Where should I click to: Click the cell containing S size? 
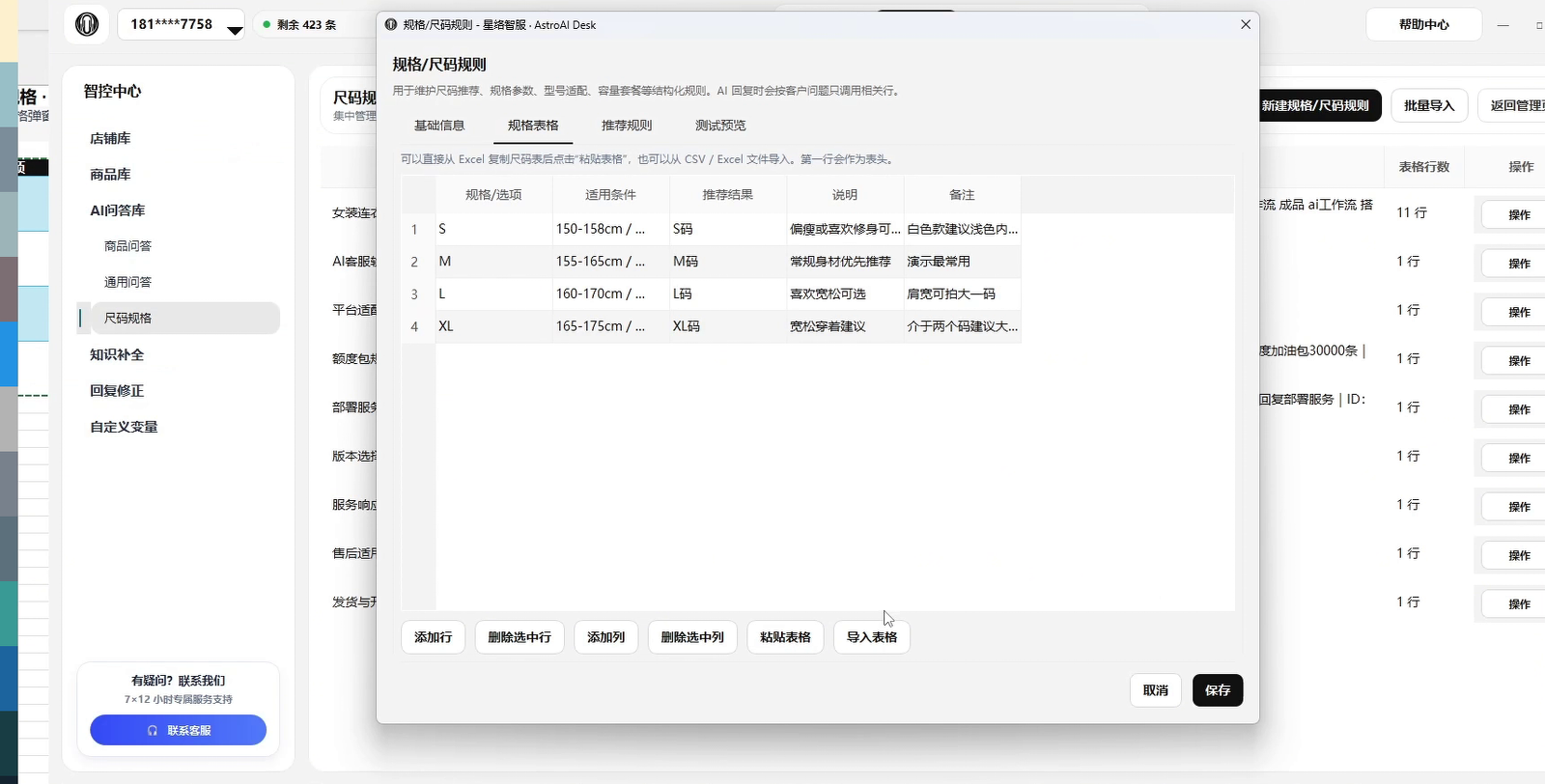click(493, 230)
